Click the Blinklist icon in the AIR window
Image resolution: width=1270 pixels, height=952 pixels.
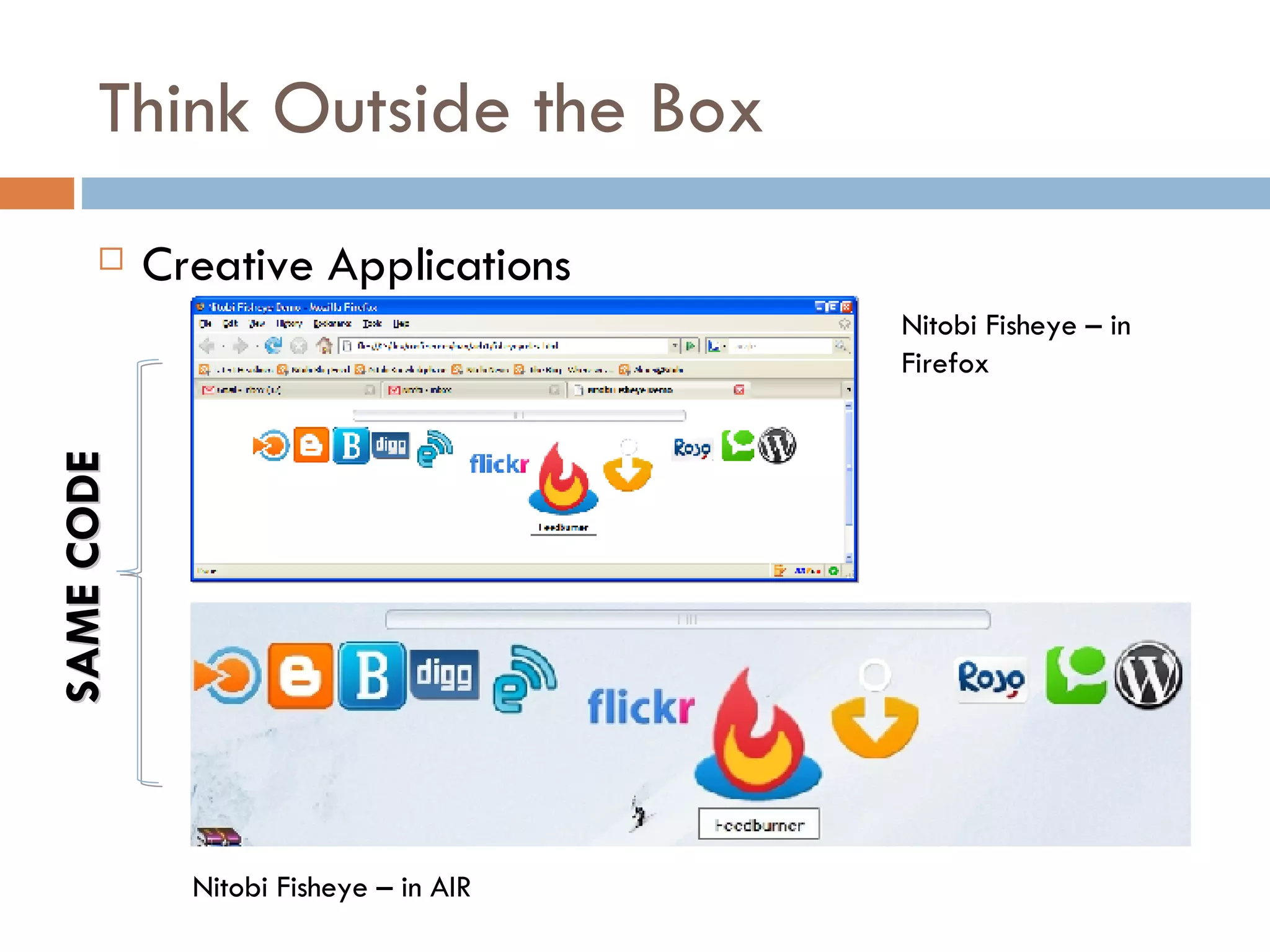(227, 676)
